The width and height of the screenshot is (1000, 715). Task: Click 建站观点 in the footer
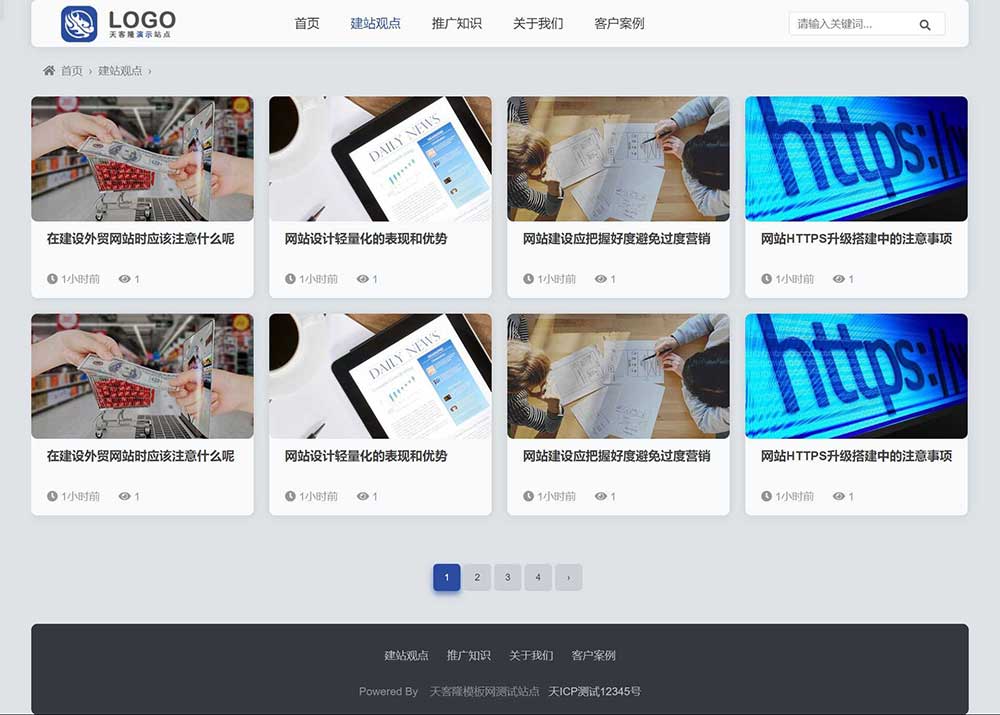pyautogui.click(x=406, y=655)
